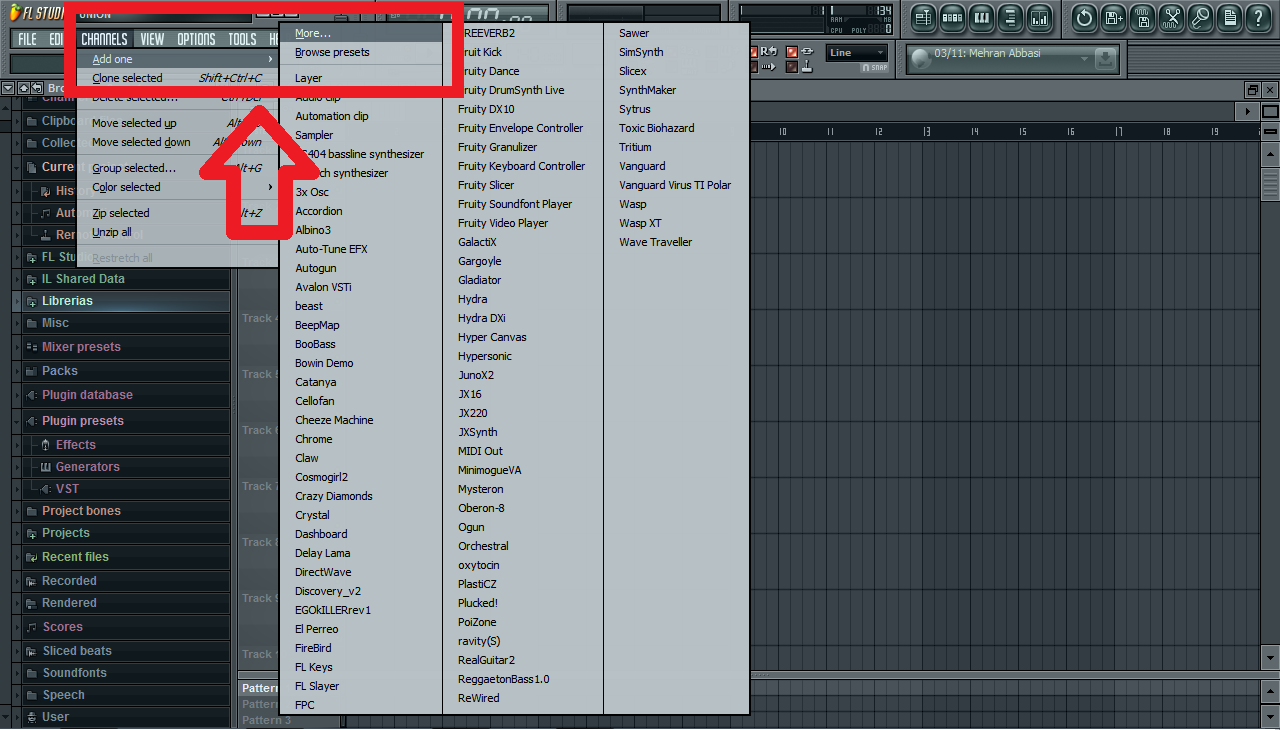Open the Piano Roll toolbar icon
1280x730 pixels.
[x=981, y=17]
